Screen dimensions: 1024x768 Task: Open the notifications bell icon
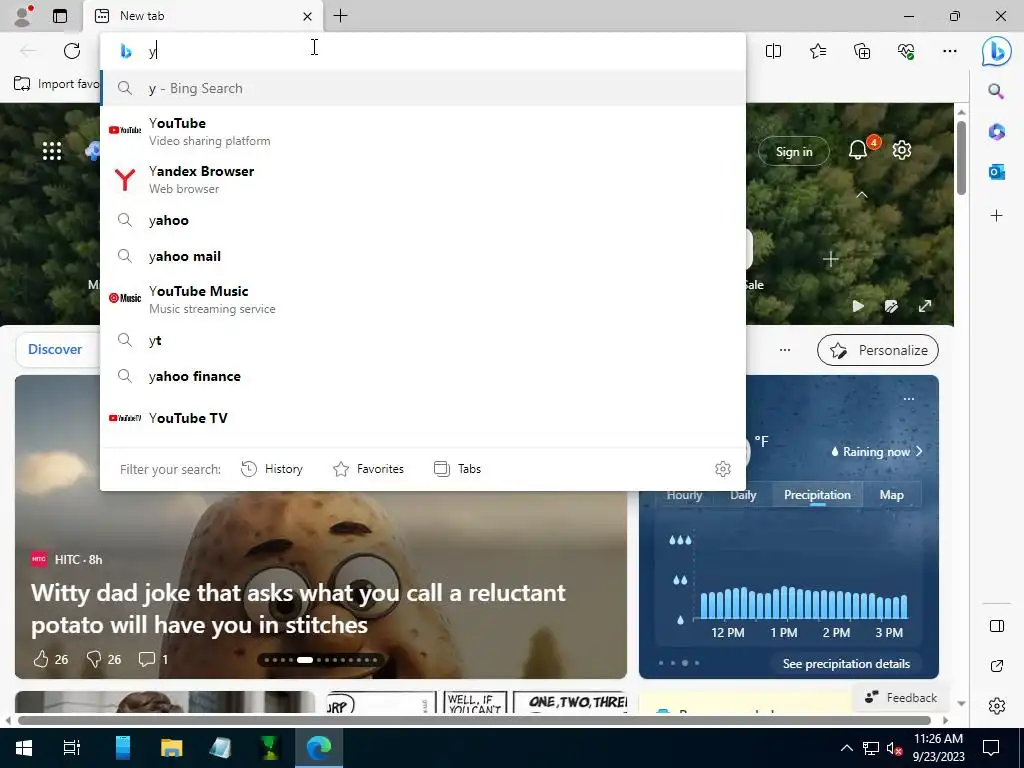pyautogui.click(x=858, y=150)
